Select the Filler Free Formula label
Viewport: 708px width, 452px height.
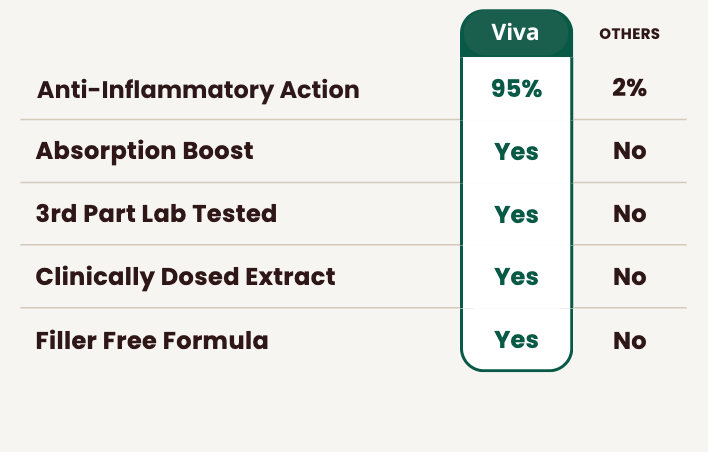click(x=152, y=340)
